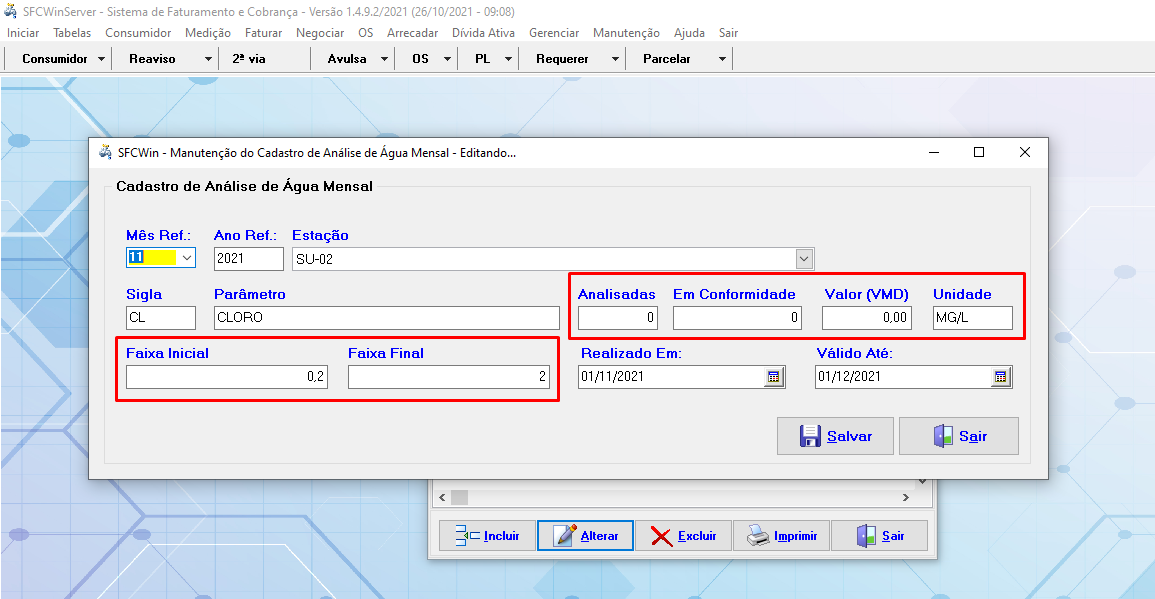1155x599 pixels.
Task: Open calendar picker for Realizado Em date
Action: click(774, 377)
